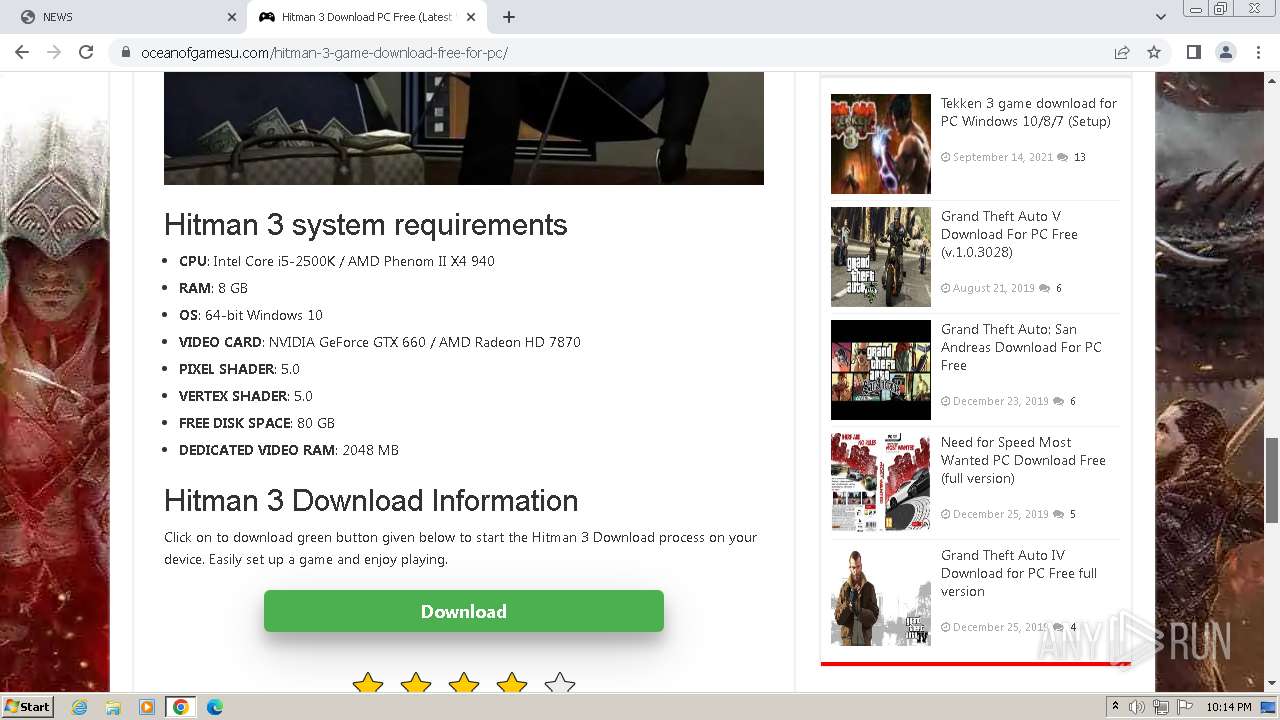
Task: Click the 10:14 PM clock
Action: click(1229, 707)
